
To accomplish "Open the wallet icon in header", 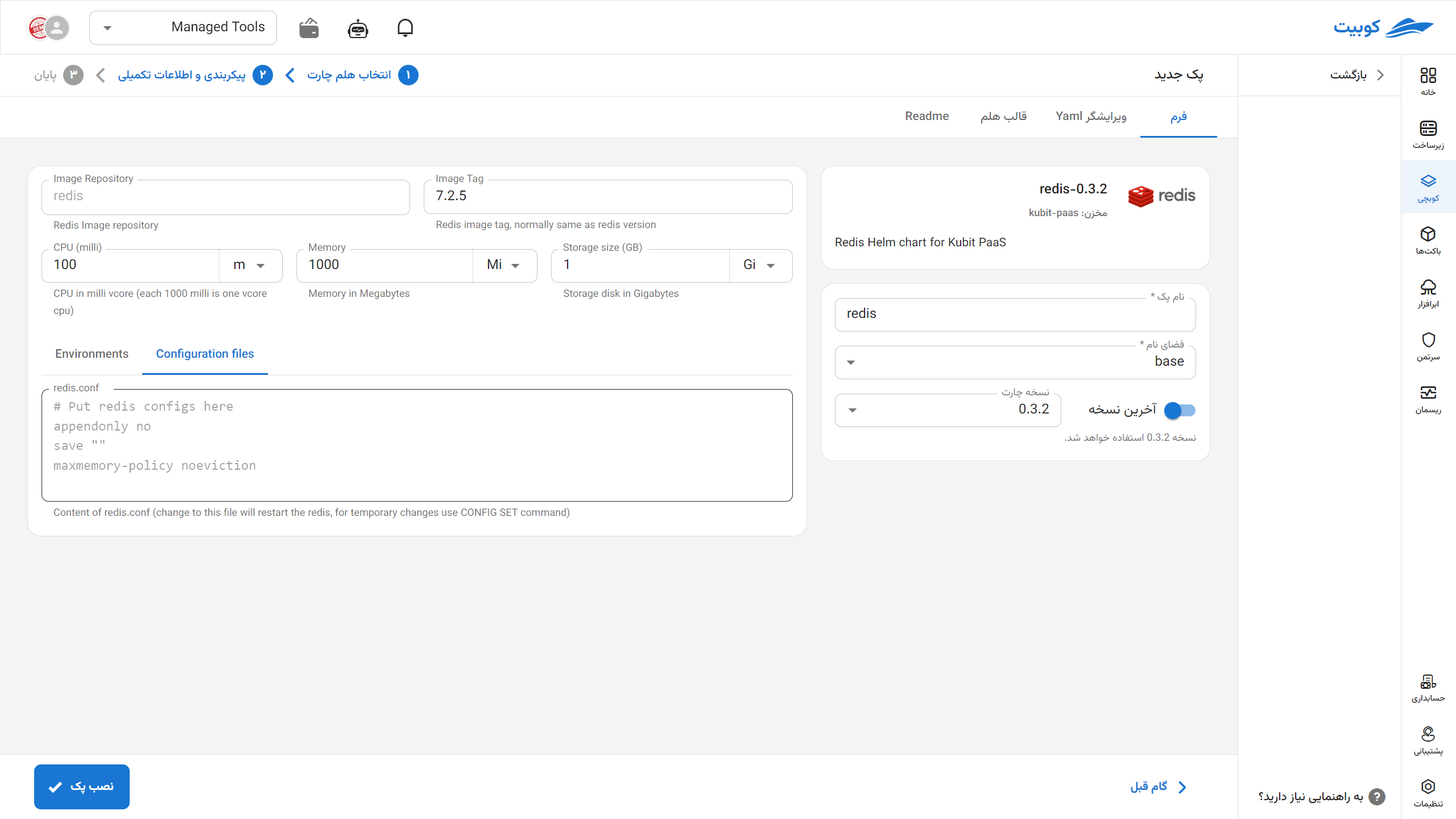I will tap(309, 27).
